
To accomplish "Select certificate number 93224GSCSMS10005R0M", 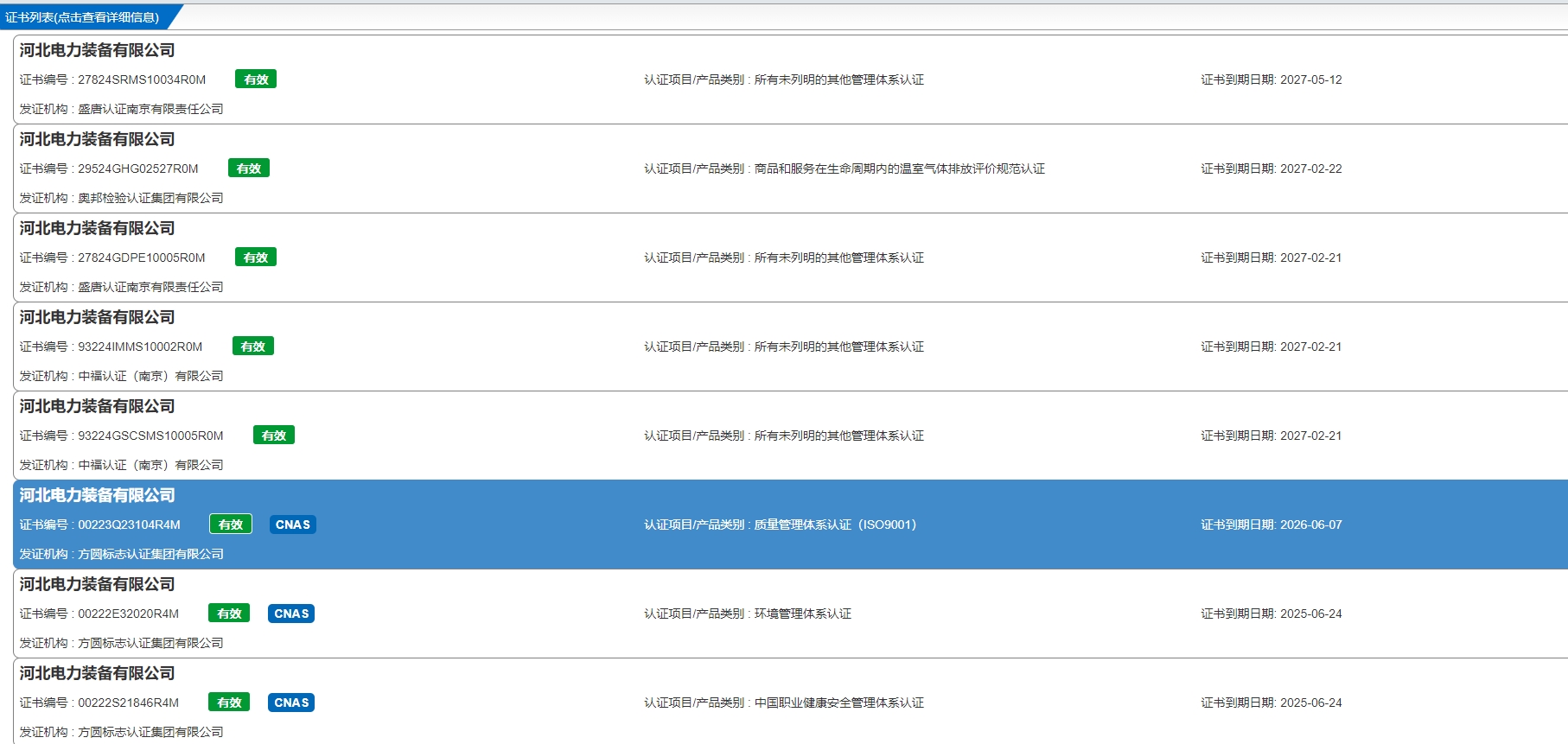I will coord(150,436).
